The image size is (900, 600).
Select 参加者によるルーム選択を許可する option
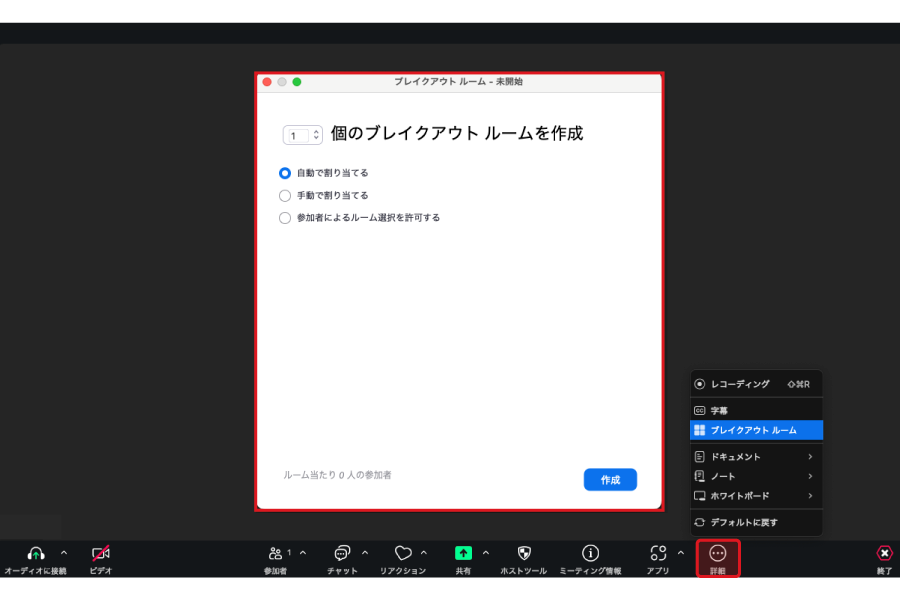[x=285, y=218]
